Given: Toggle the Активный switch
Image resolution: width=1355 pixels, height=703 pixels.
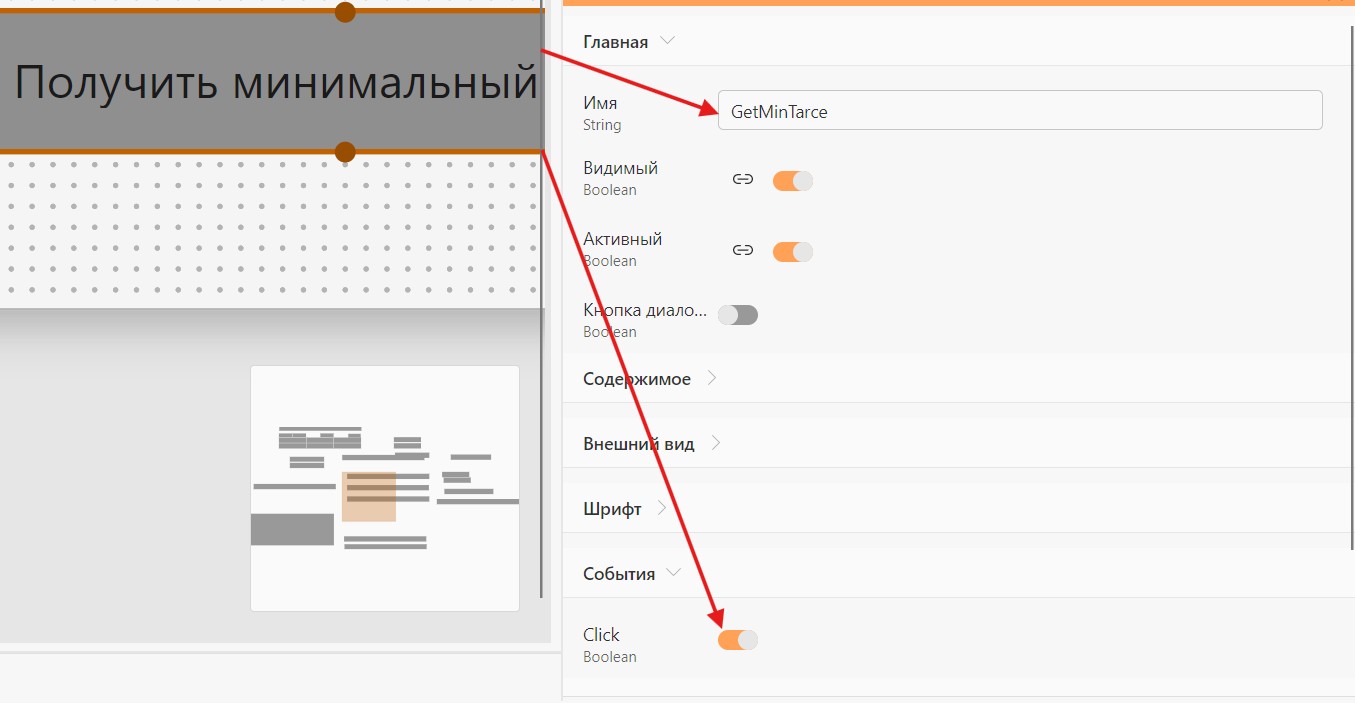Looking at the screenshot, I should point(793,252).
